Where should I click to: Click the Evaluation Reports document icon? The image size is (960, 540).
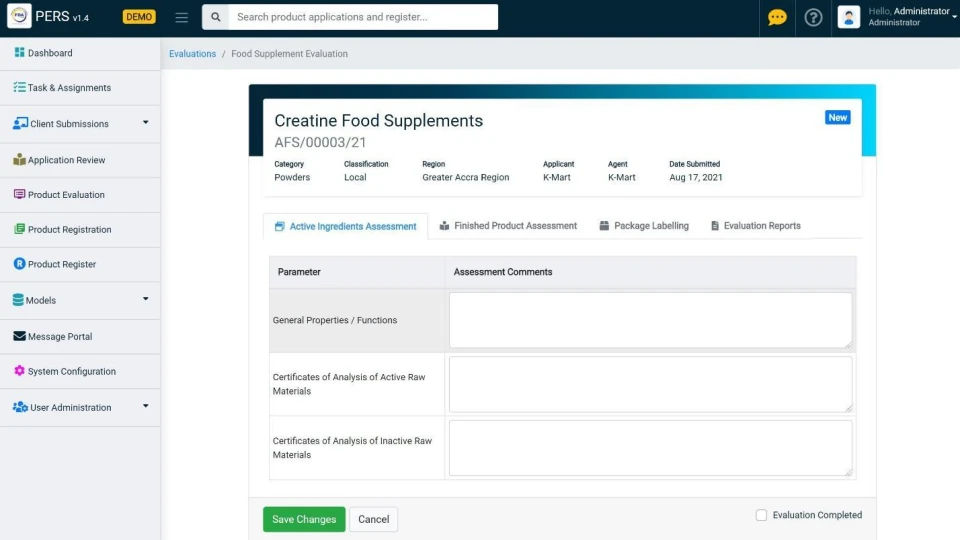[714, 226]
